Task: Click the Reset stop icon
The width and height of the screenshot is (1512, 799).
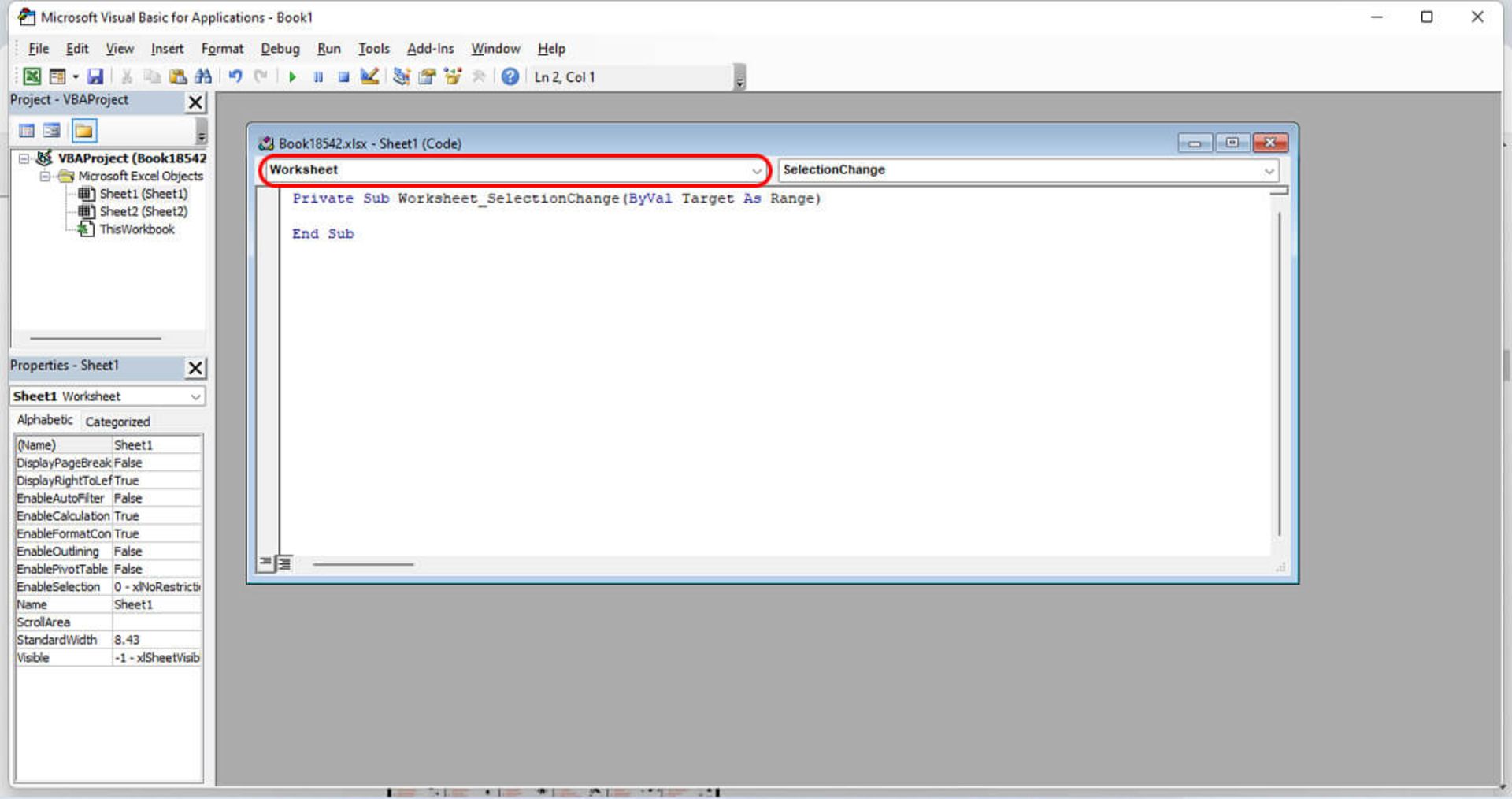Action: pos(343,76)
